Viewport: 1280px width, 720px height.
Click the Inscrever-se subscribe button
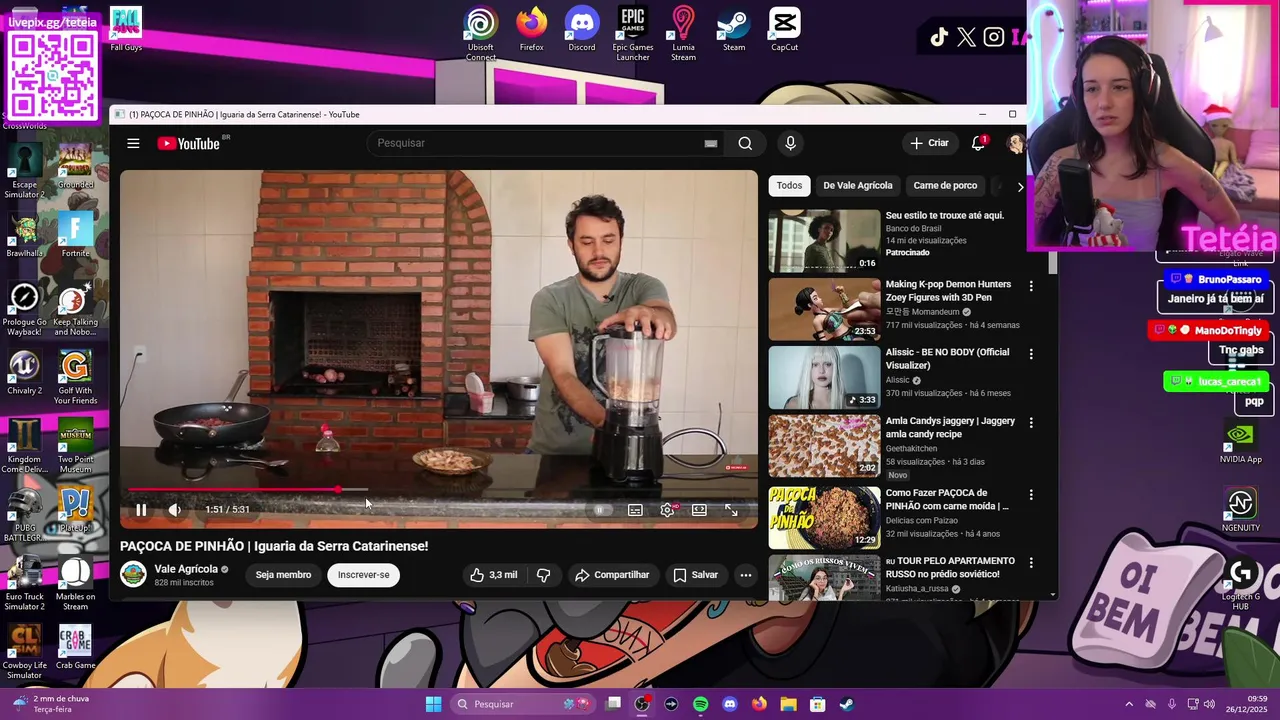pos(363,575)
